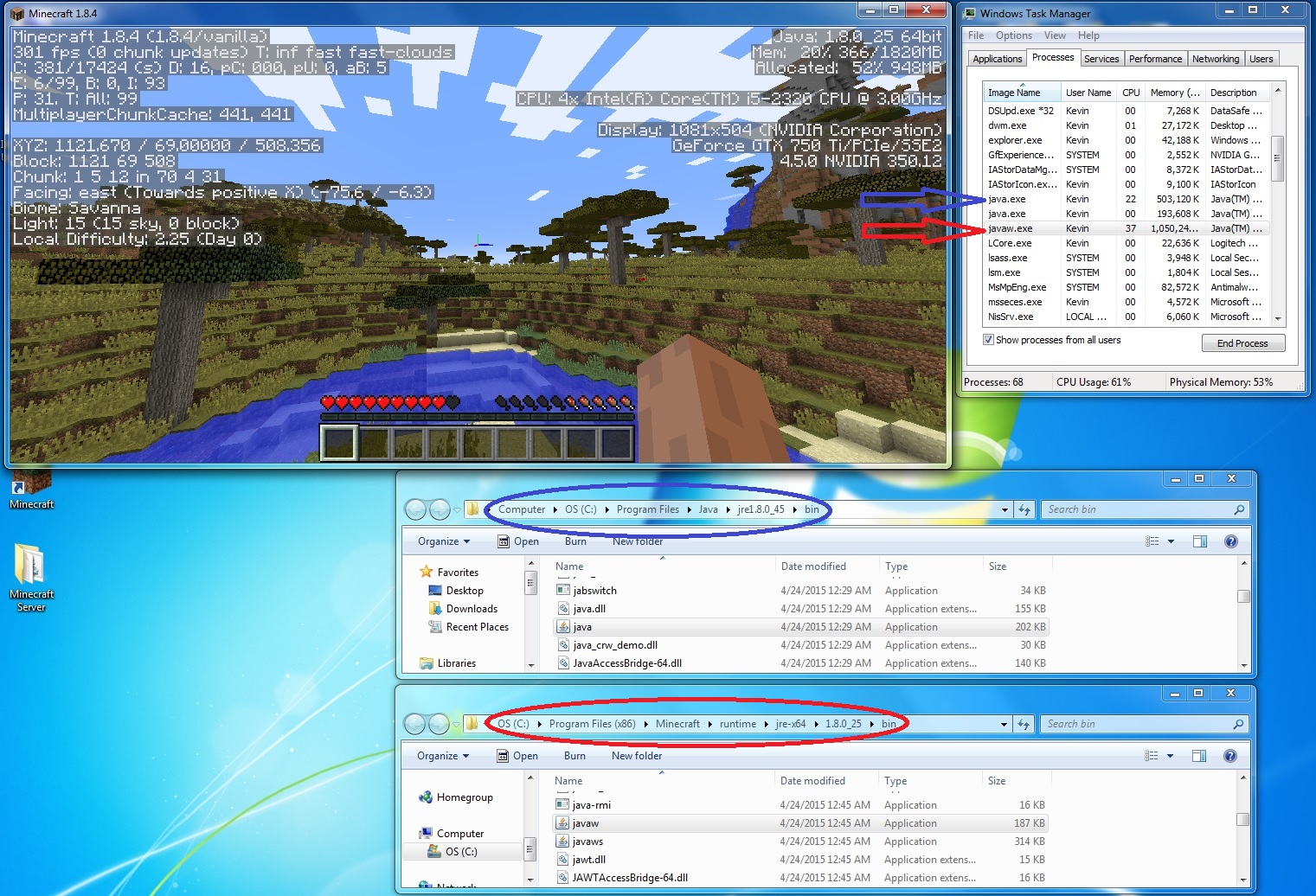Expand address bar history in Minecraft runtime window

[x=1004, y=724]
